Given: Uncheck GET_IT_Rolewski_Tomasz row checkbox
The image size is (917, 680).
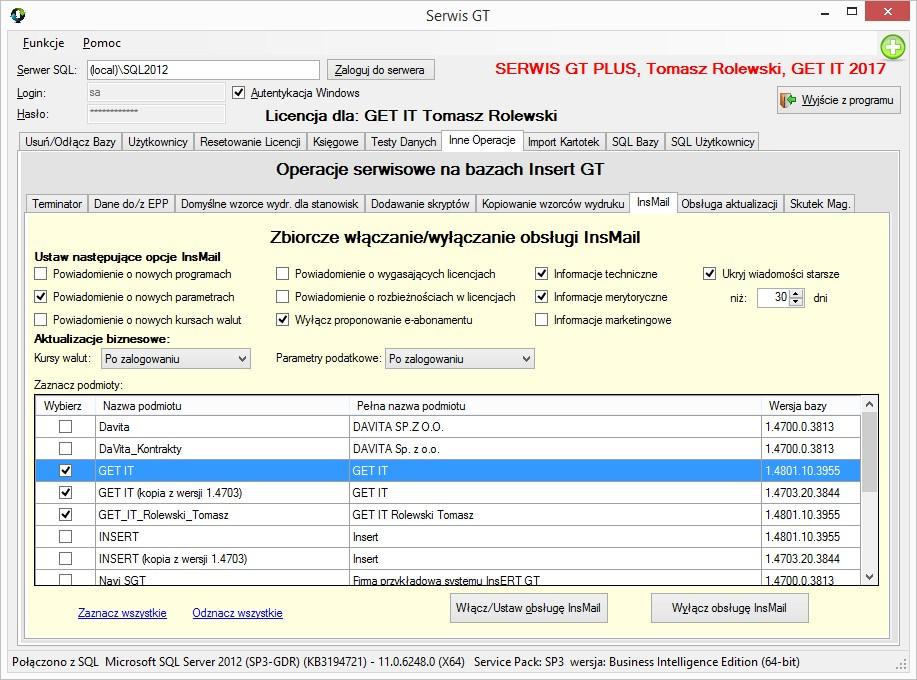Looking at the screenshot, I should tap(66, 515).
